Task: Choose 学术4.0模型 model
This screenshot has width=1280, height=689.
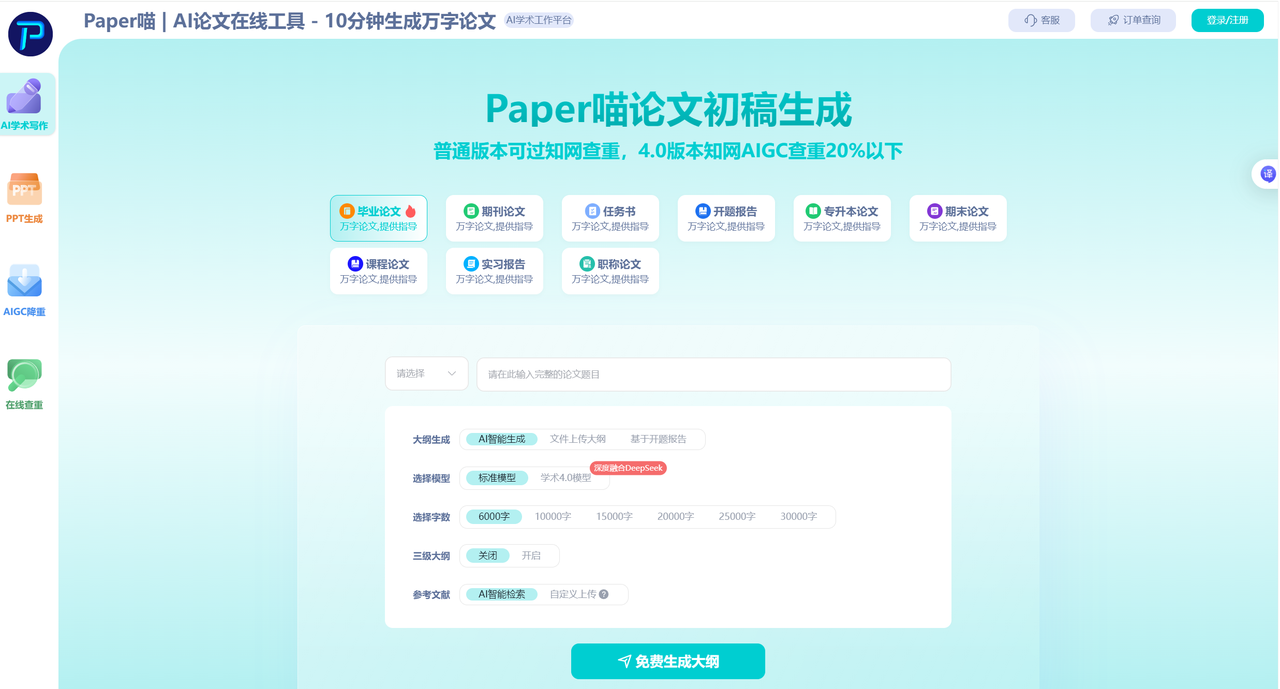Action: tap(566, 478)
